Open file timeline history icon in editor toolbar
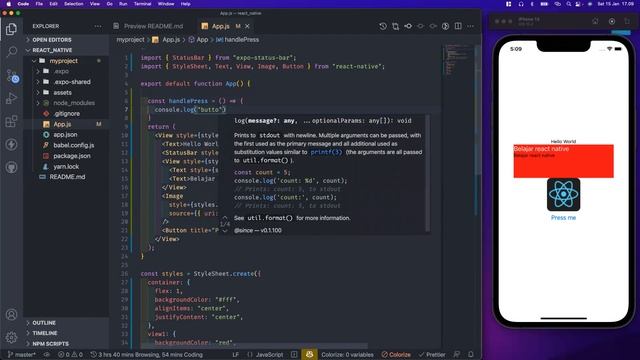Screen dimensions: 640x360 [x=383, y=26]
